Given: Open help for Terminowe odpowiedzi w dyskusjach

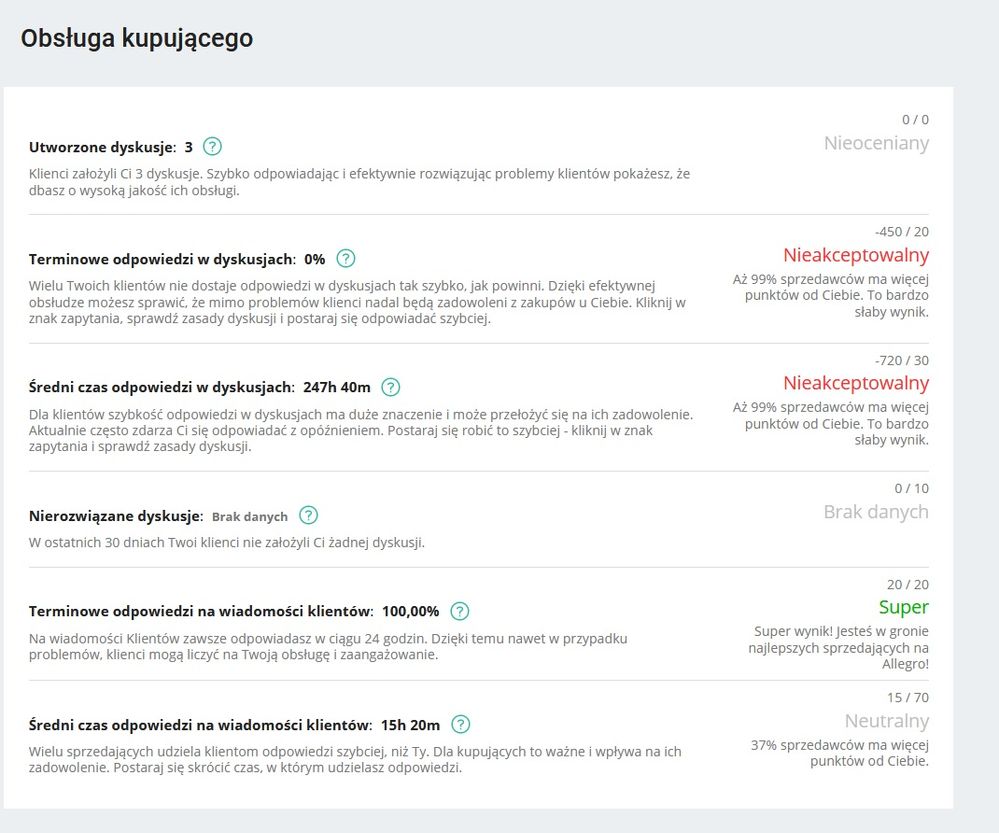Looking at the screenshot, I should [x=346, y=259].
